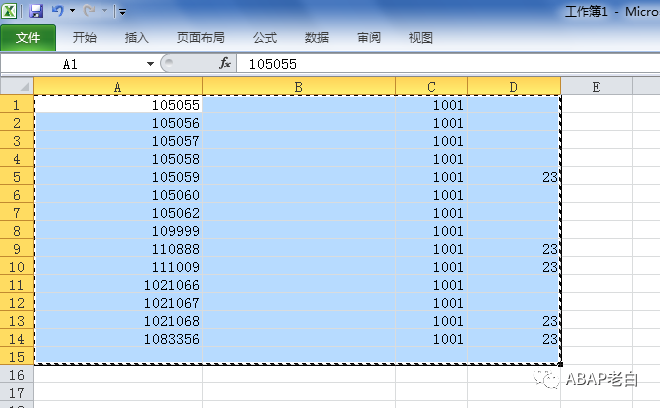Undo the last action

pos(57,11)
